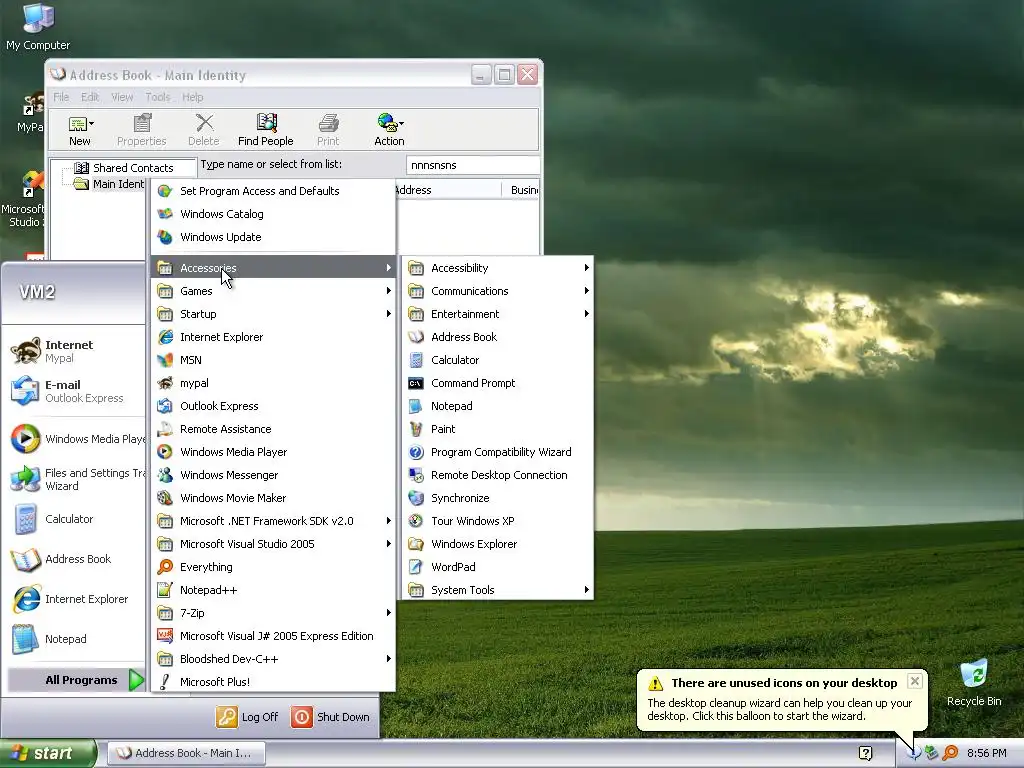
Task: Open the Help menu in Address Book
Action: pos(193,97)
